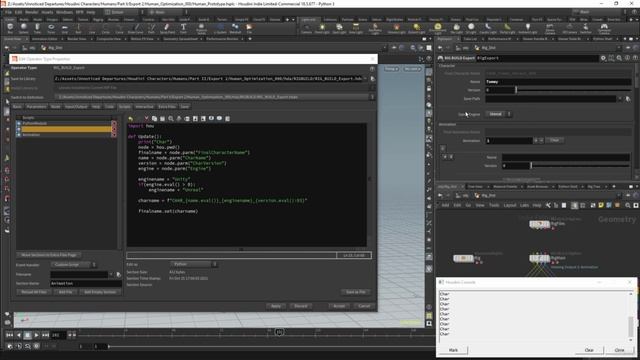
Task: Select the Torus shelf tool
Action: coord(51,29)
